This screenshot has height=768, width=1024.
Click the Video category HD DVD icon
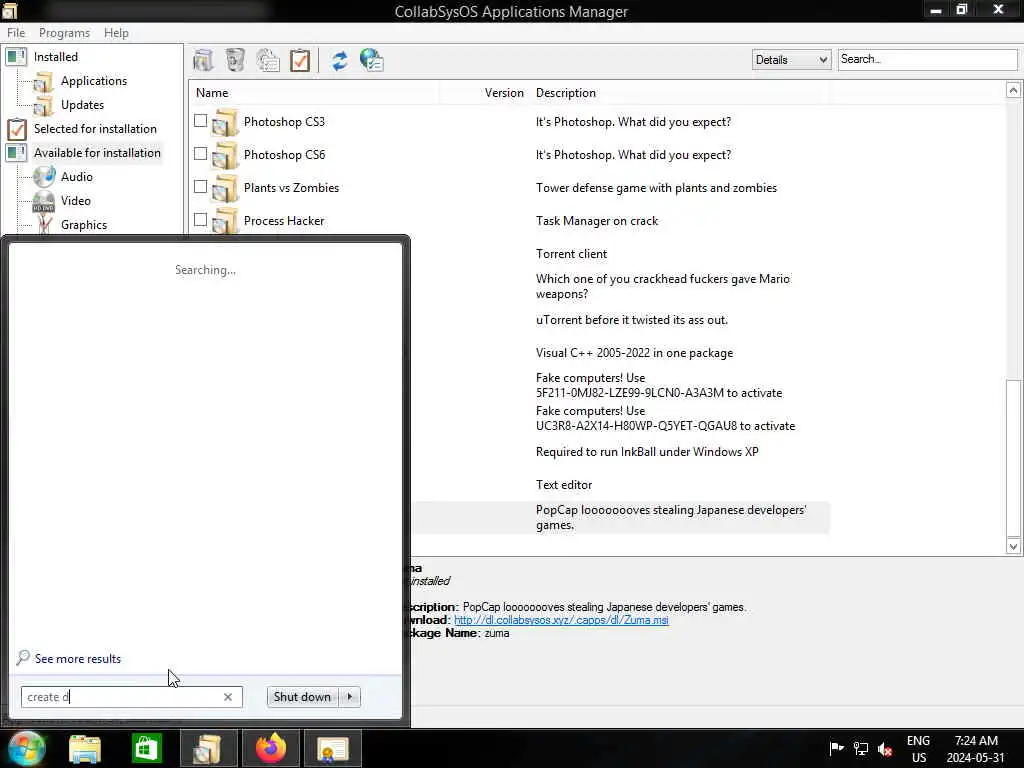tap(44, 200)
